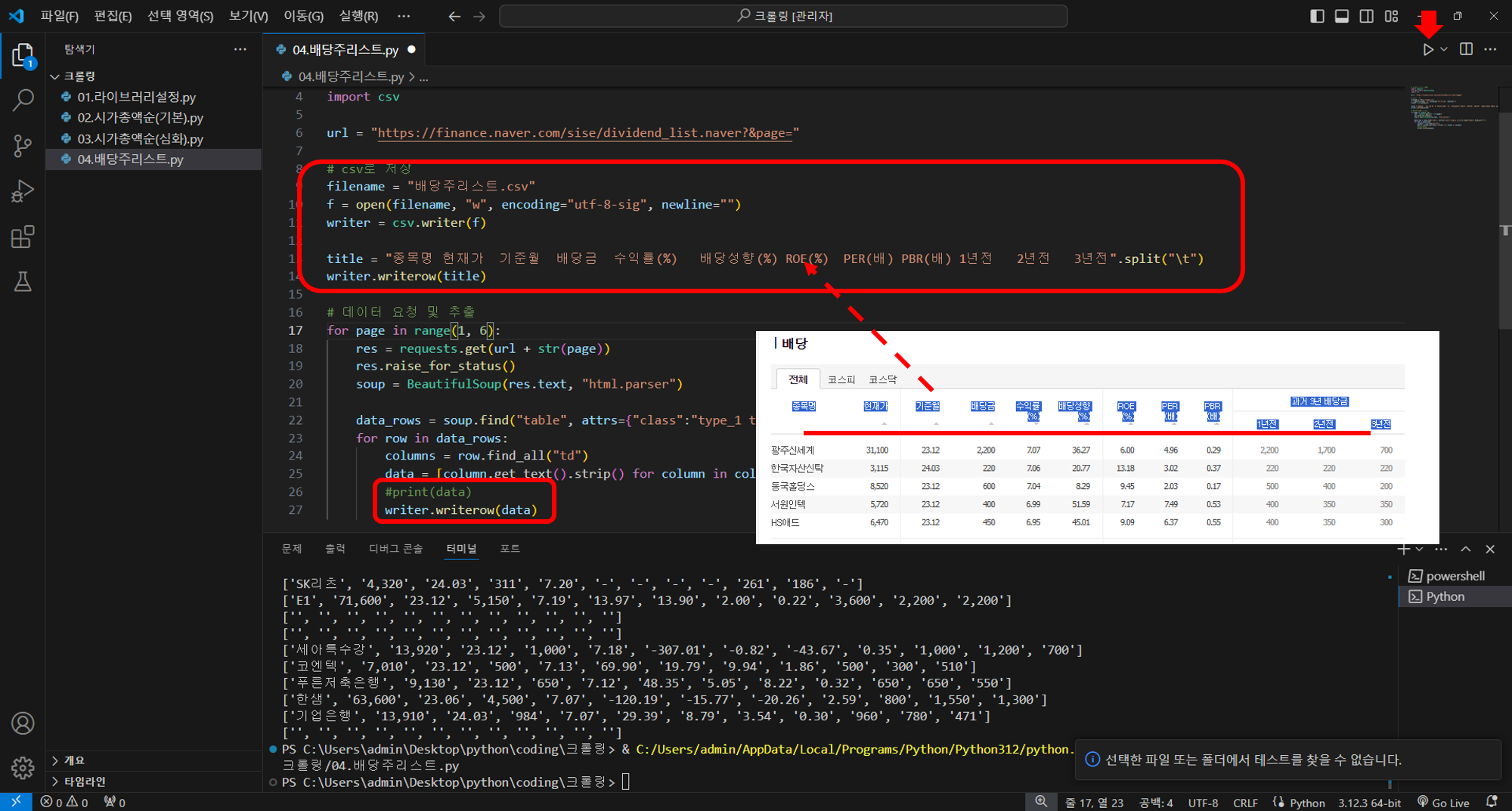Close the terminal panel
The height and width of the screenshot is (811, 1512).
[x=1490, y=549]
